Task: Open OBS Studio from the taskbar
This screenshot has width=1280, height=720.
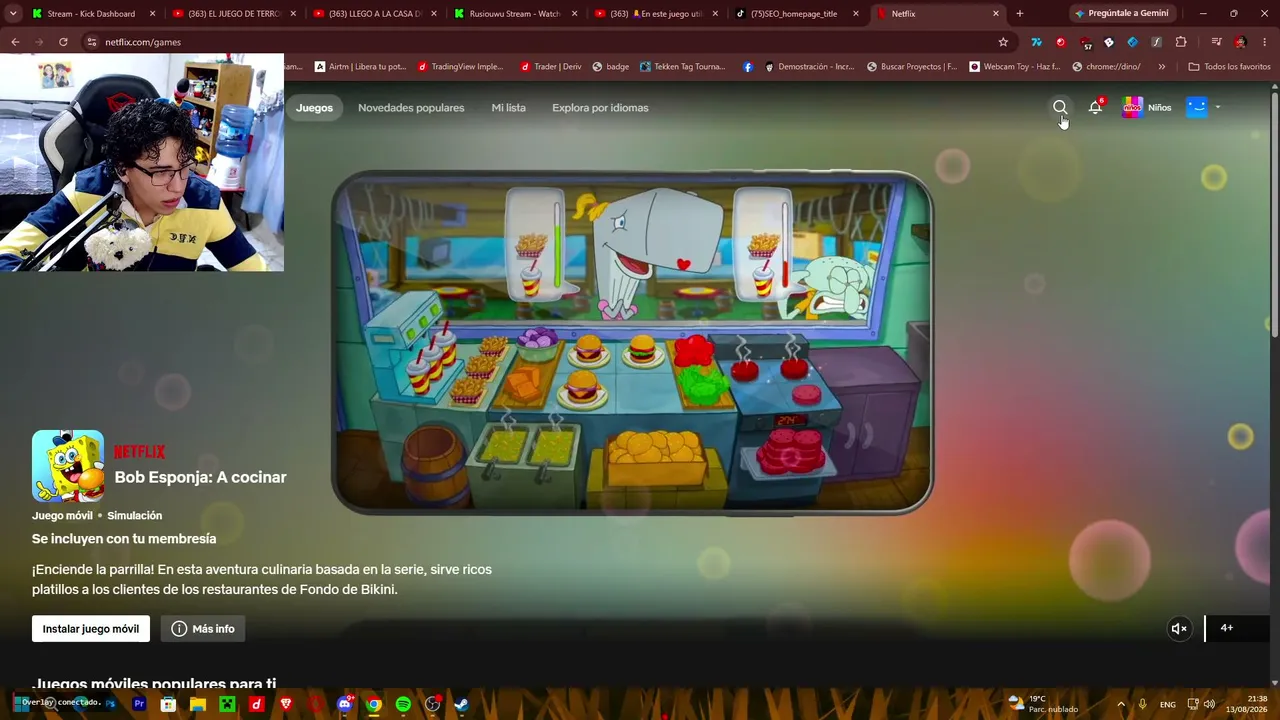Action: point(432,704)
